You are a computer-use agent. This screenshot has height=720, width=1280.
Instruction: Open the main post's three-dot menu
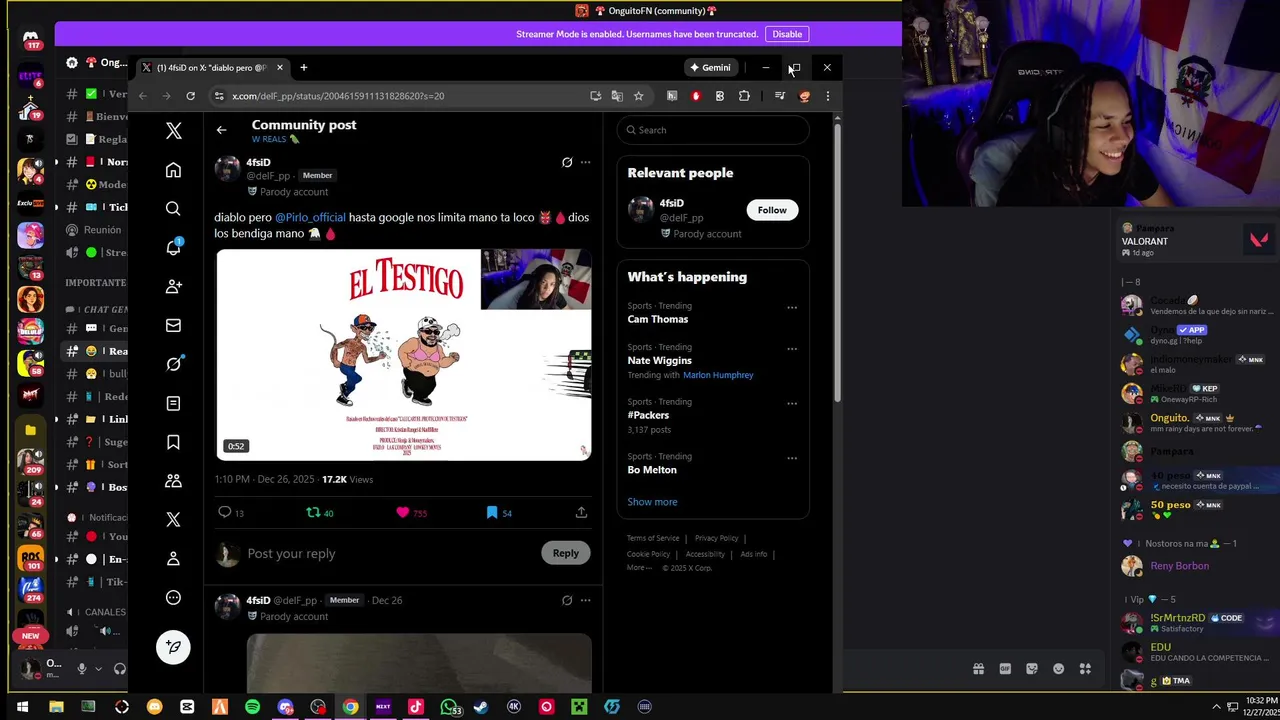pos(586,162)
